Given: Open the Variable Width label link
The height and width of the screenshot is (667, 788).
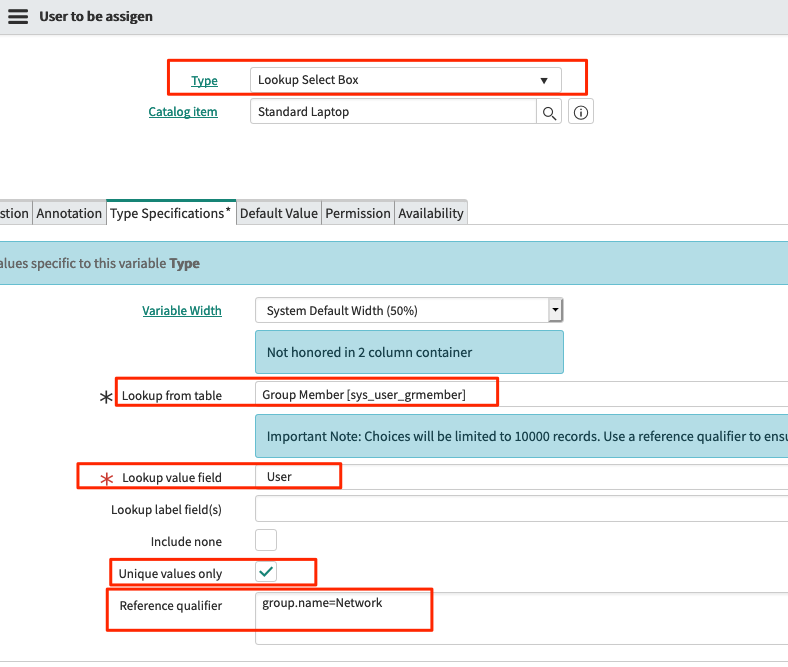Looking at the screenshot, I should pos(182,311).
